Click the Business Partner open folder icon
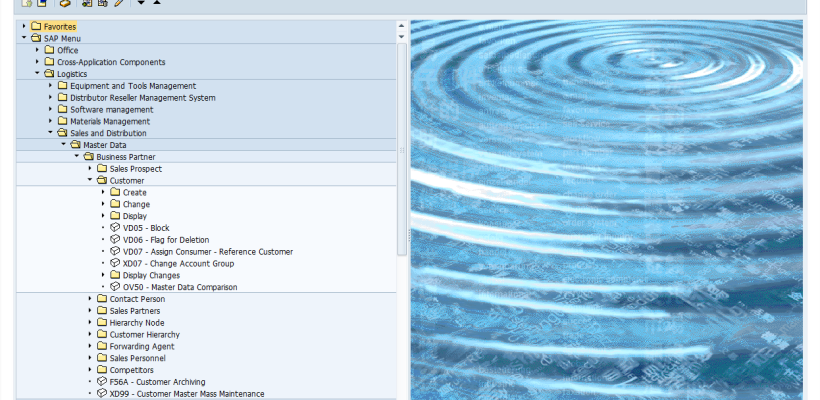 point(88,156)
